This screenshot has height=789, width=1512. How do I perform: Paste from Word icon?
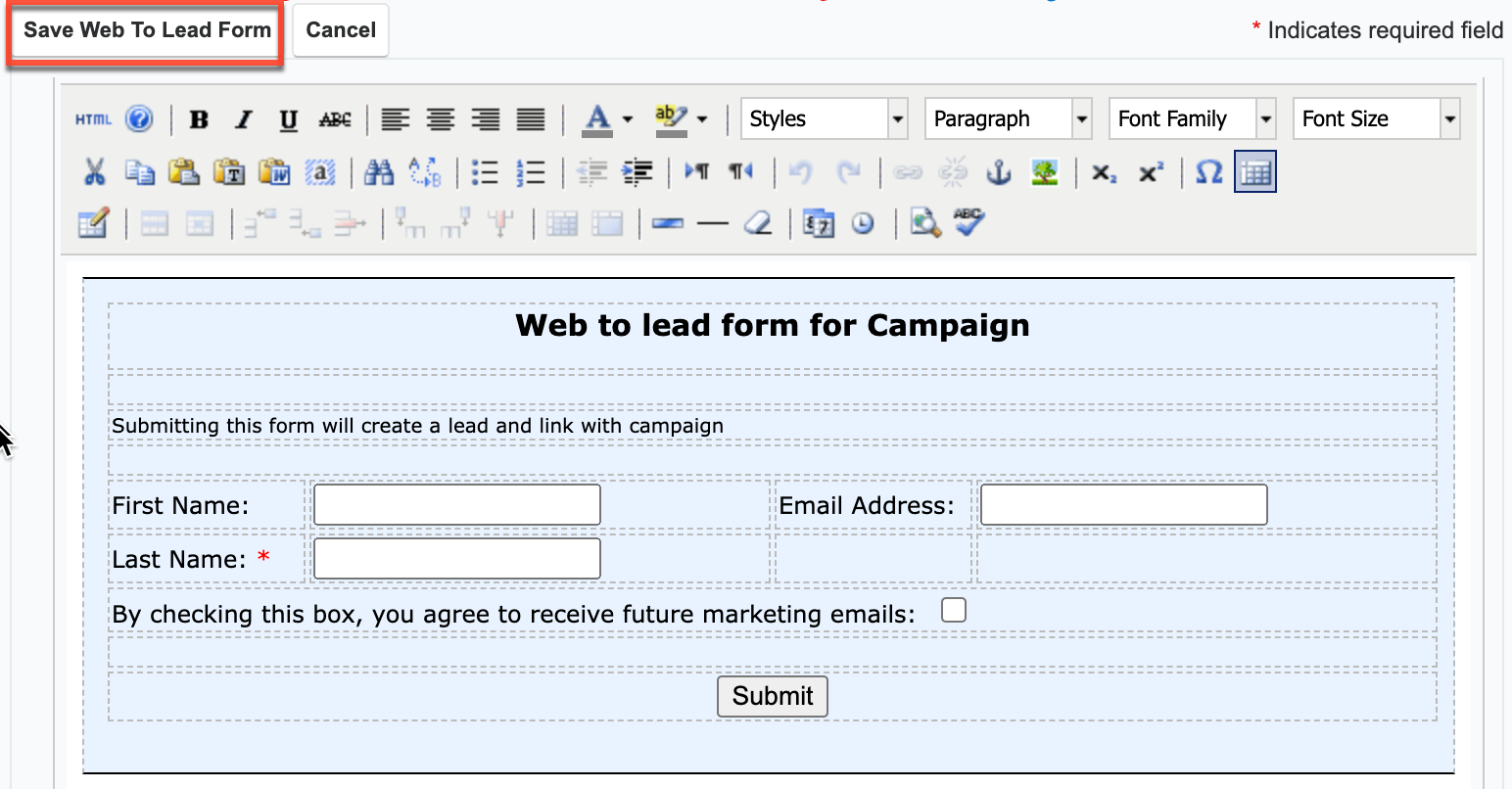click(x=274, y=172)
